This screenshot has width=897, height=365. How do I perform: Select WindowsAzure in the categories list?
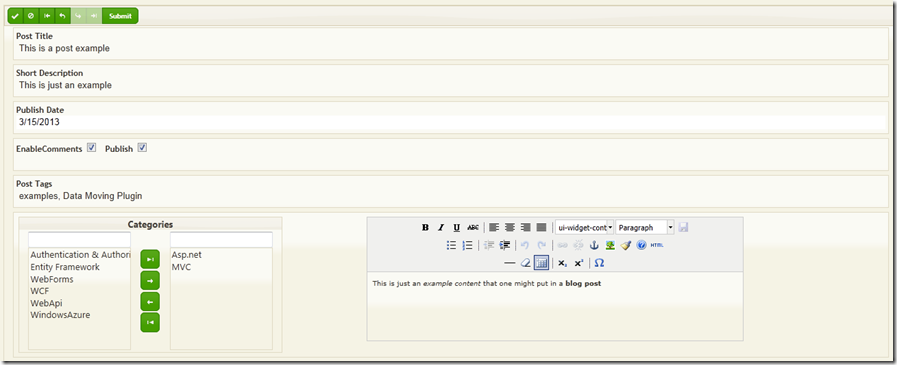[60, 315]
